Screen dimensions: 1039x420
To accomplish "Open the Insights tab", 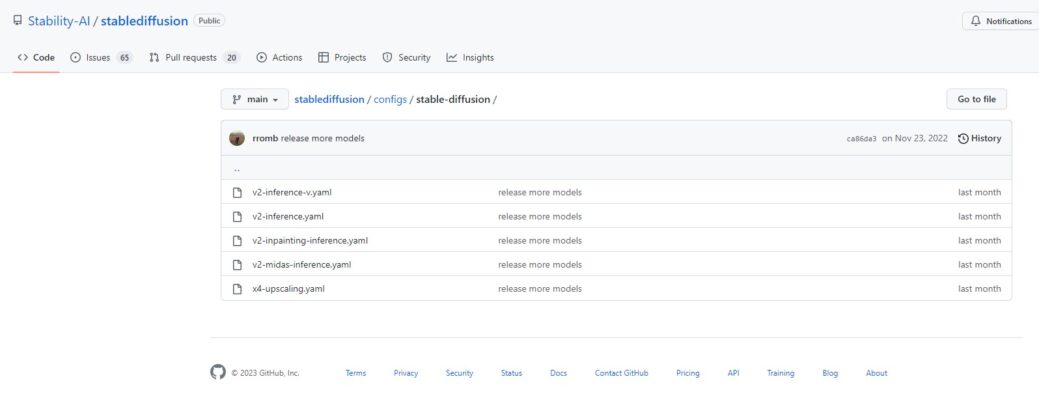I will 470,58.
